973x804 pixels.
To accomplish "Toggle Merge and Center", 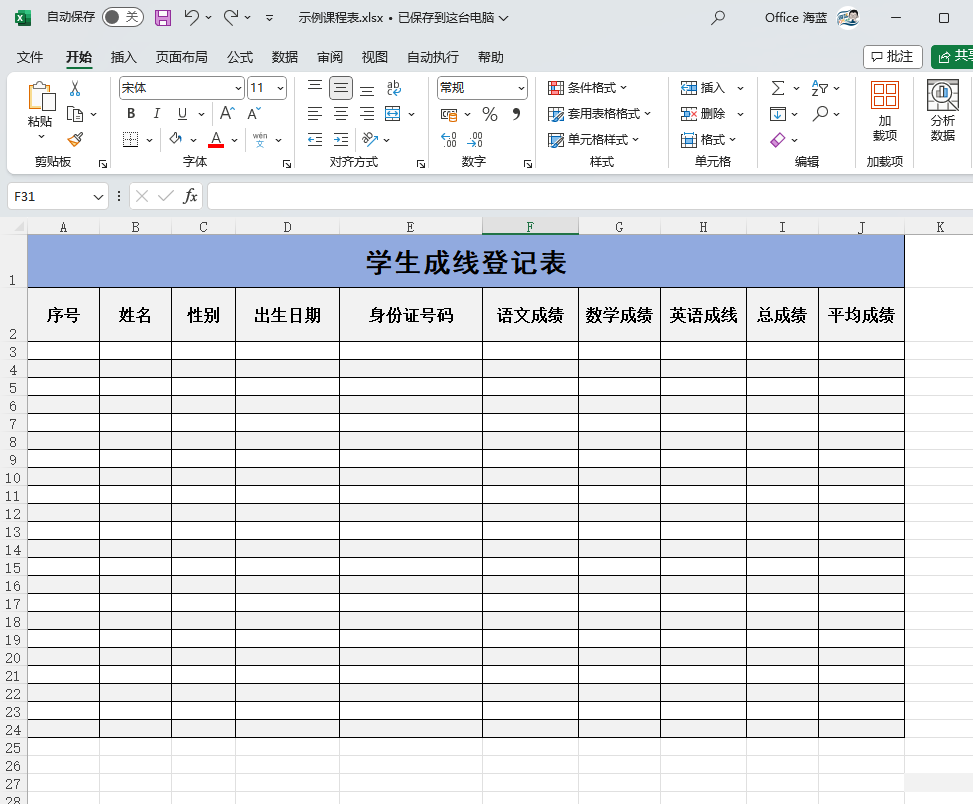I will click(x=393, y=114).
